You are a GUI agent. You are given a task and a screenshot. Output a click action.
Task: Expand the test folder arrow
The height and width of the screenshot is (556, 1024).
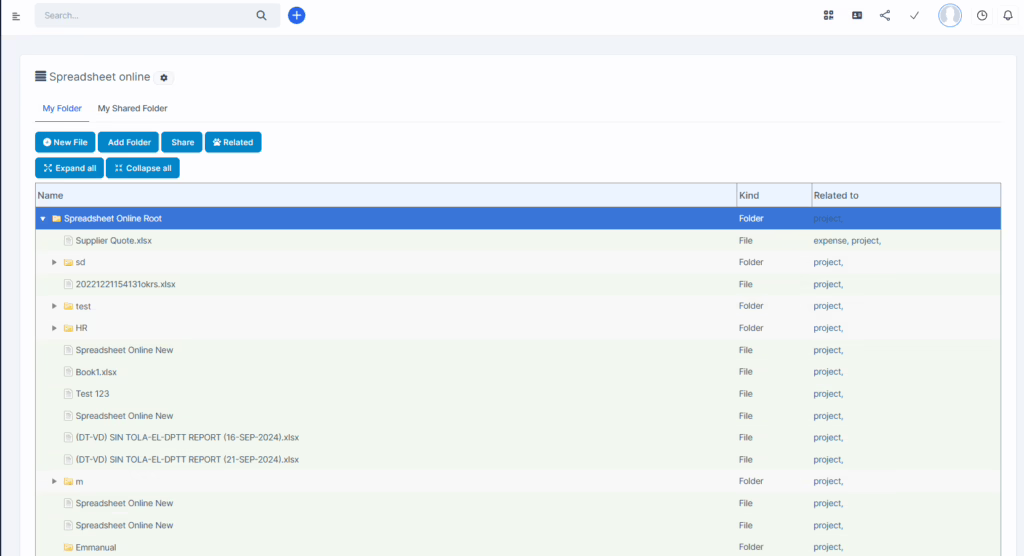[x=55, y=306]
